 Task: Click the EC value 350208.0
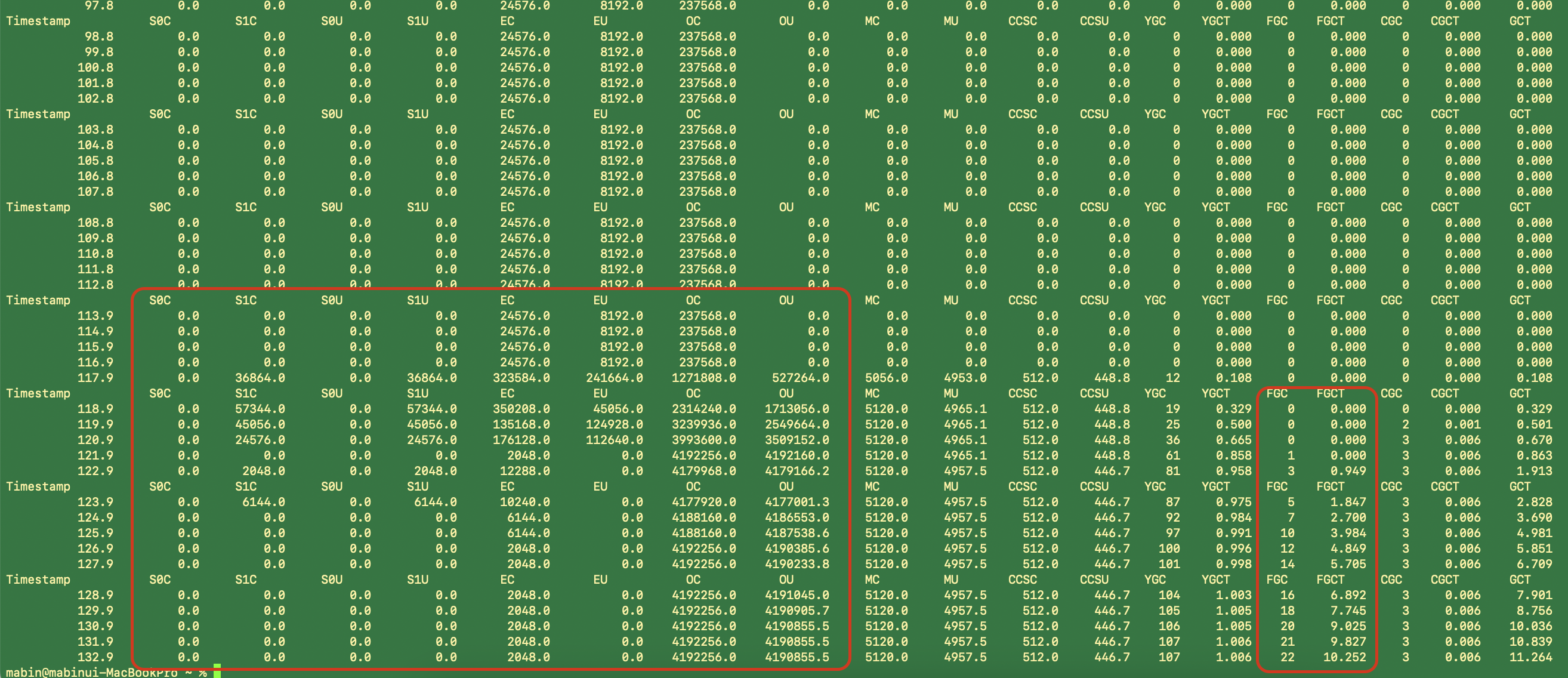point(521,409)
